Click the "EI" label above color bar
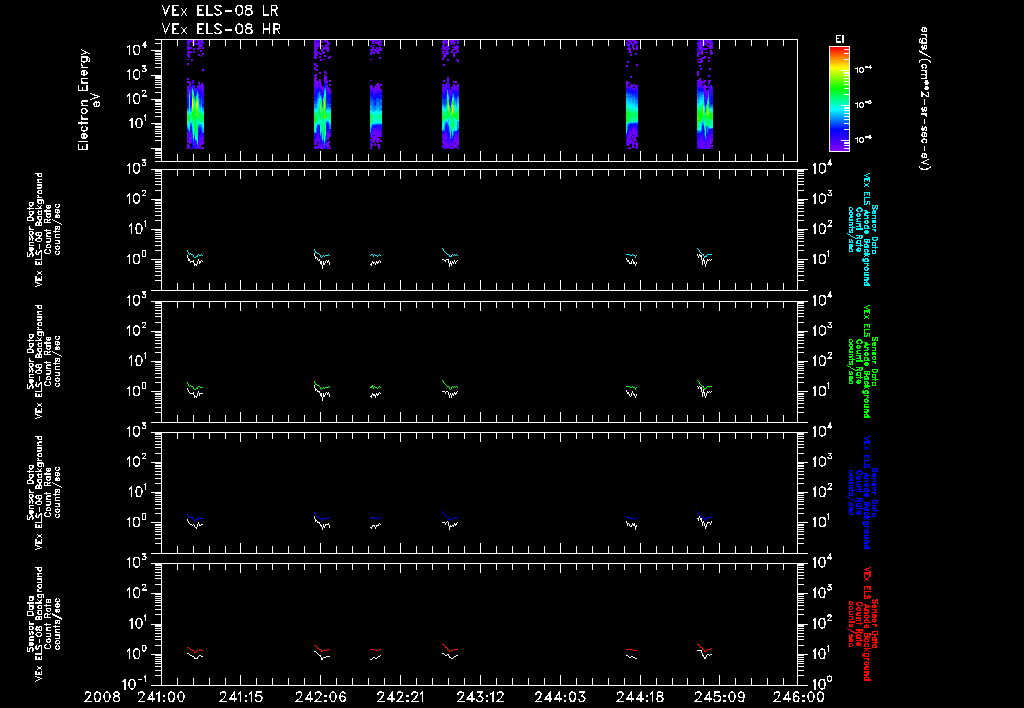 coord(839,39)
